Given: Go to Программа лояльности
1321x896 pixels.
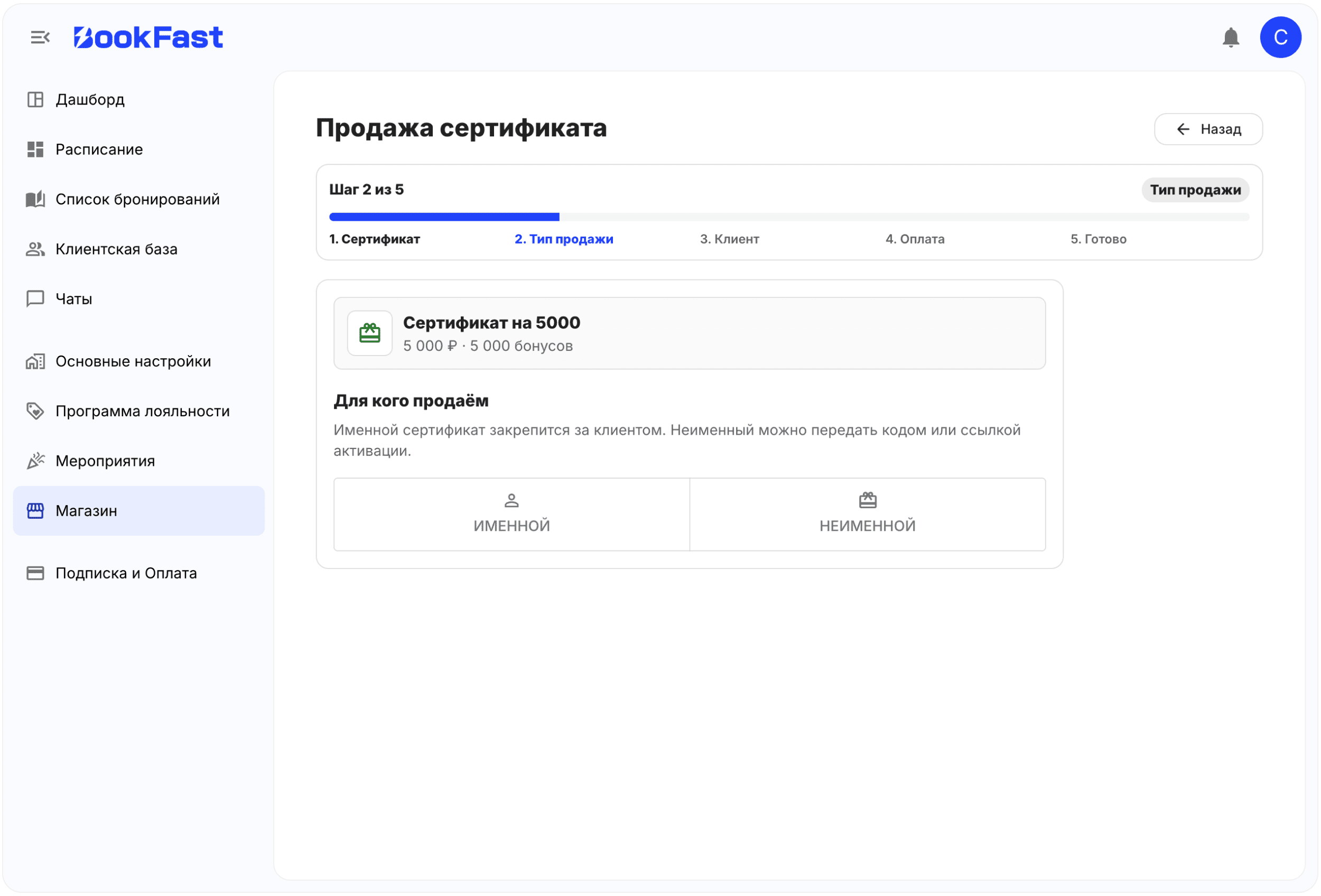Looking at the screenshot, I should click(x=138, y=412).
